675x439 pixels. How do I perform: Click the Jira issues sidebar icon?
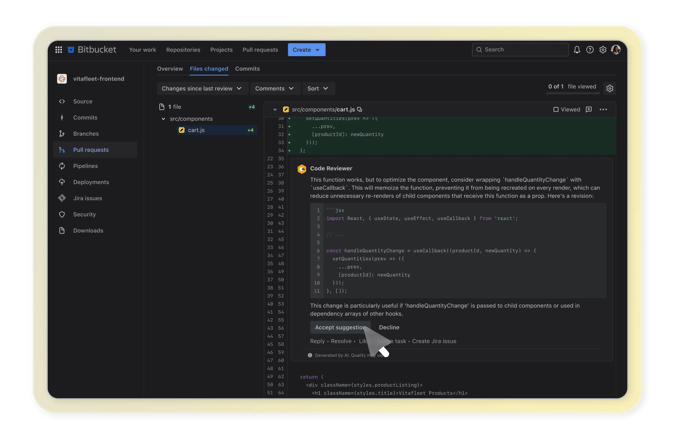coord(62,198)
